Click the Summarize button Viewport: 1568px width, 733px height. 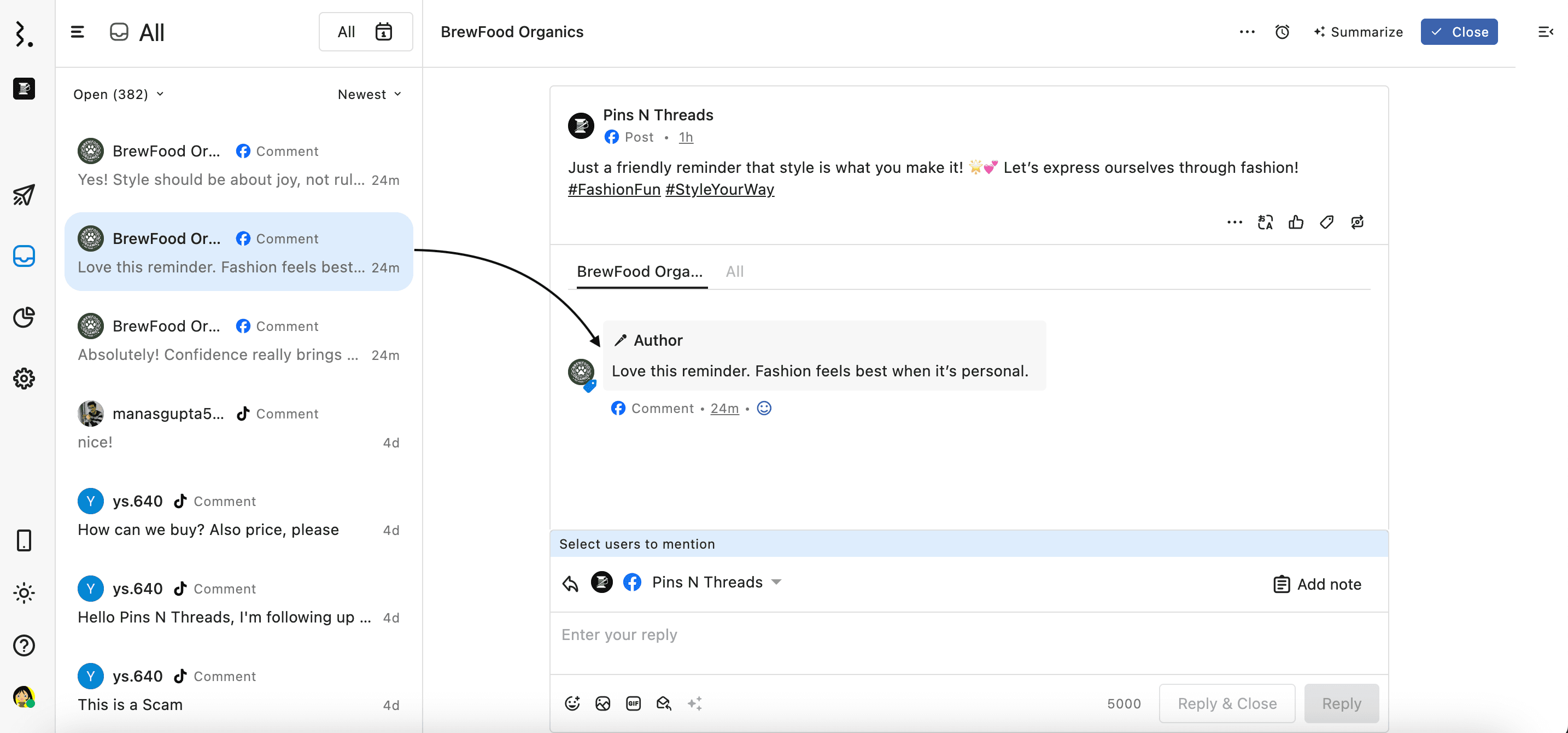click(x=1358, y=32)
